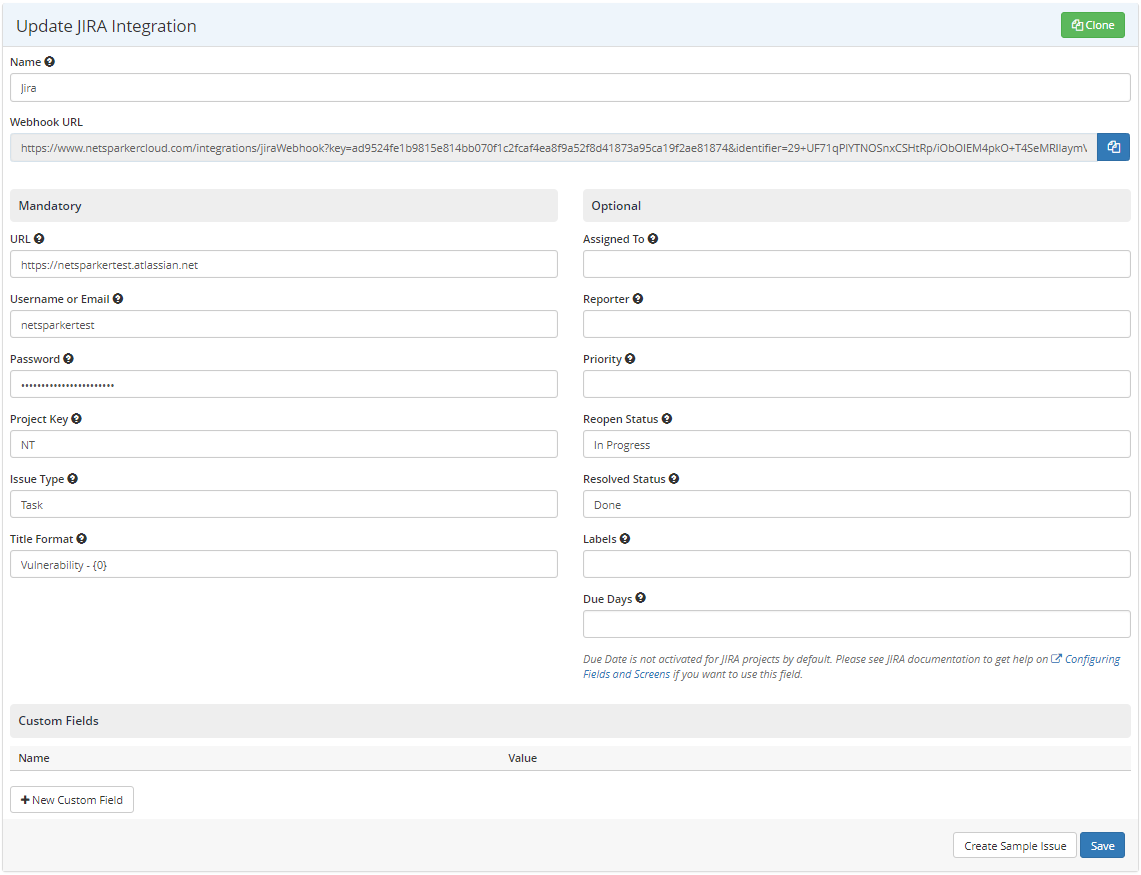Focus the Reopen Status field
Image resolution: width=1141 pixels, height=875 pixels.
coord(856,444)
